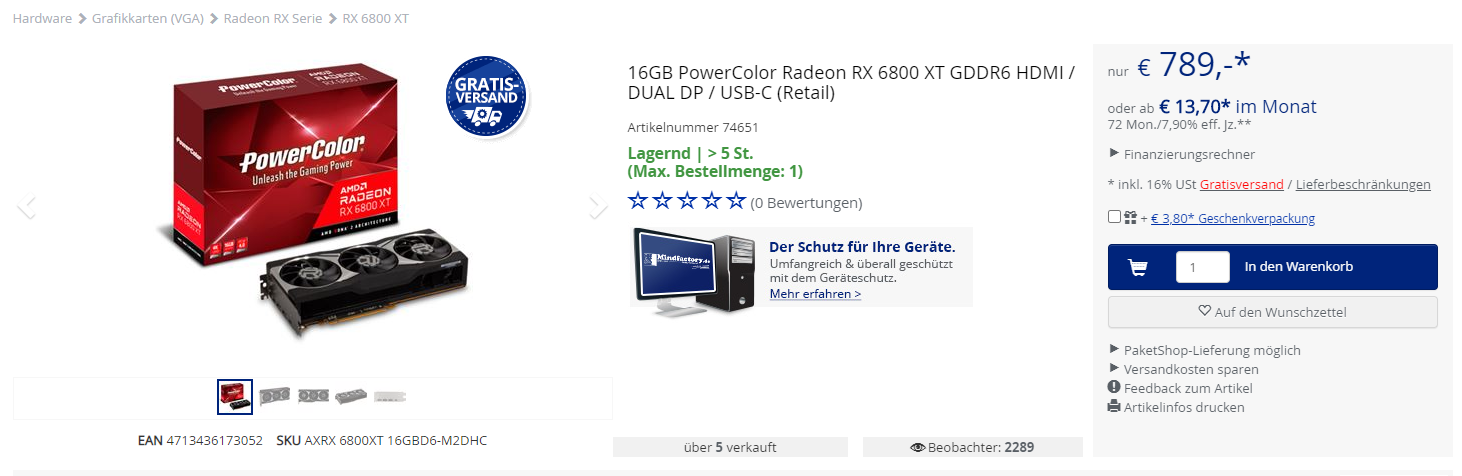Open the Mehr erfahren link
1462x476 pixels.
click(815, 294)
